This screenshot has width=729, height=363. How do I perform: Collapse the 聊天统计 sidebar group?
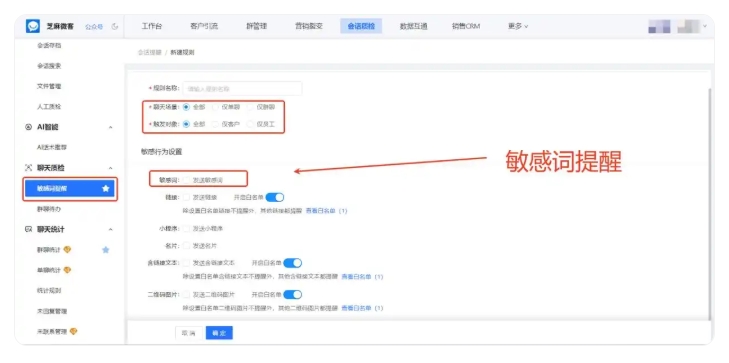[111, 229]
